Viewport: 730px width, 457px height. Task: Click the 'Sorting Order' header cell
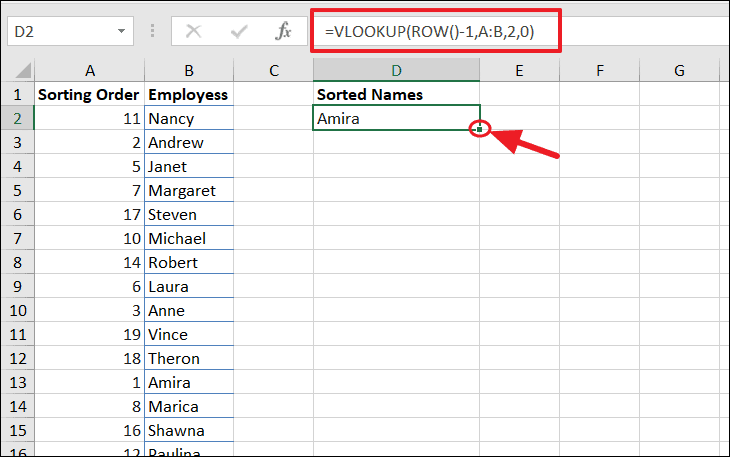(x=89, y=94)
